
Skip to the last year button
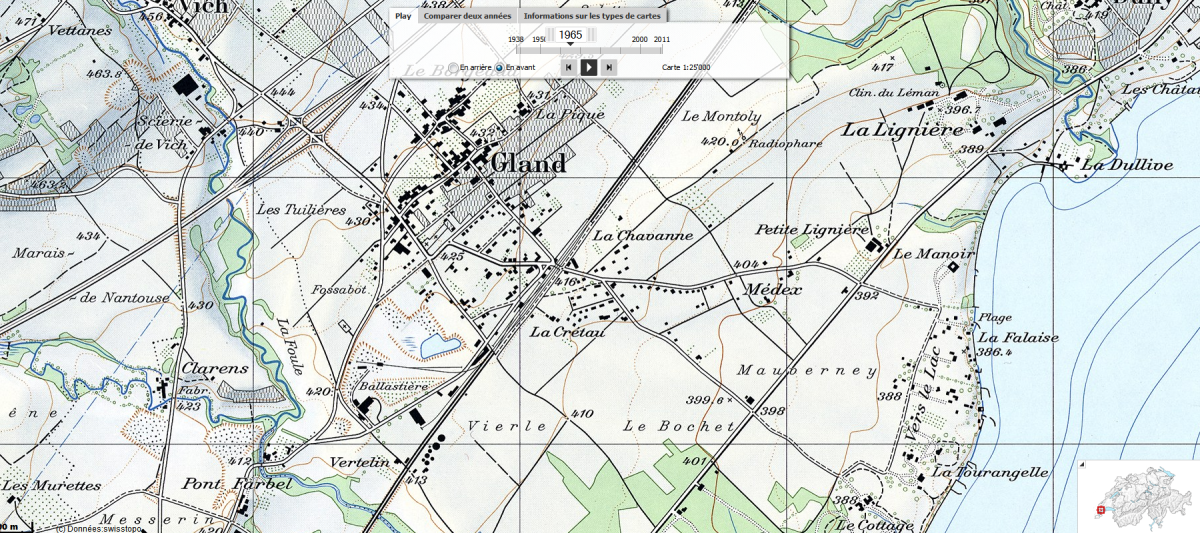click(610, 67)
